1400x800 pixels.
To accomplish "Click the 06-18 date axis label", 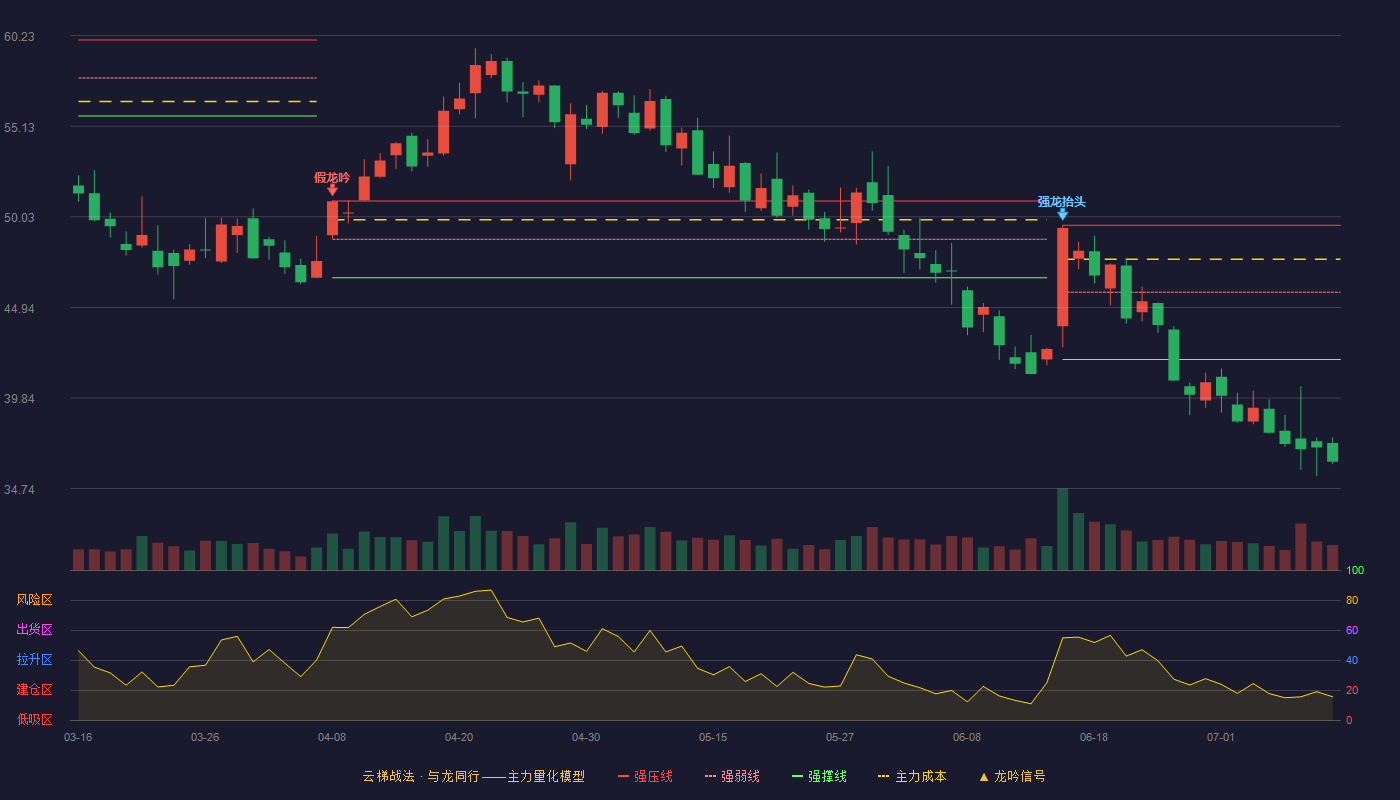I will pyautogui.click(x=1094, y=737).
